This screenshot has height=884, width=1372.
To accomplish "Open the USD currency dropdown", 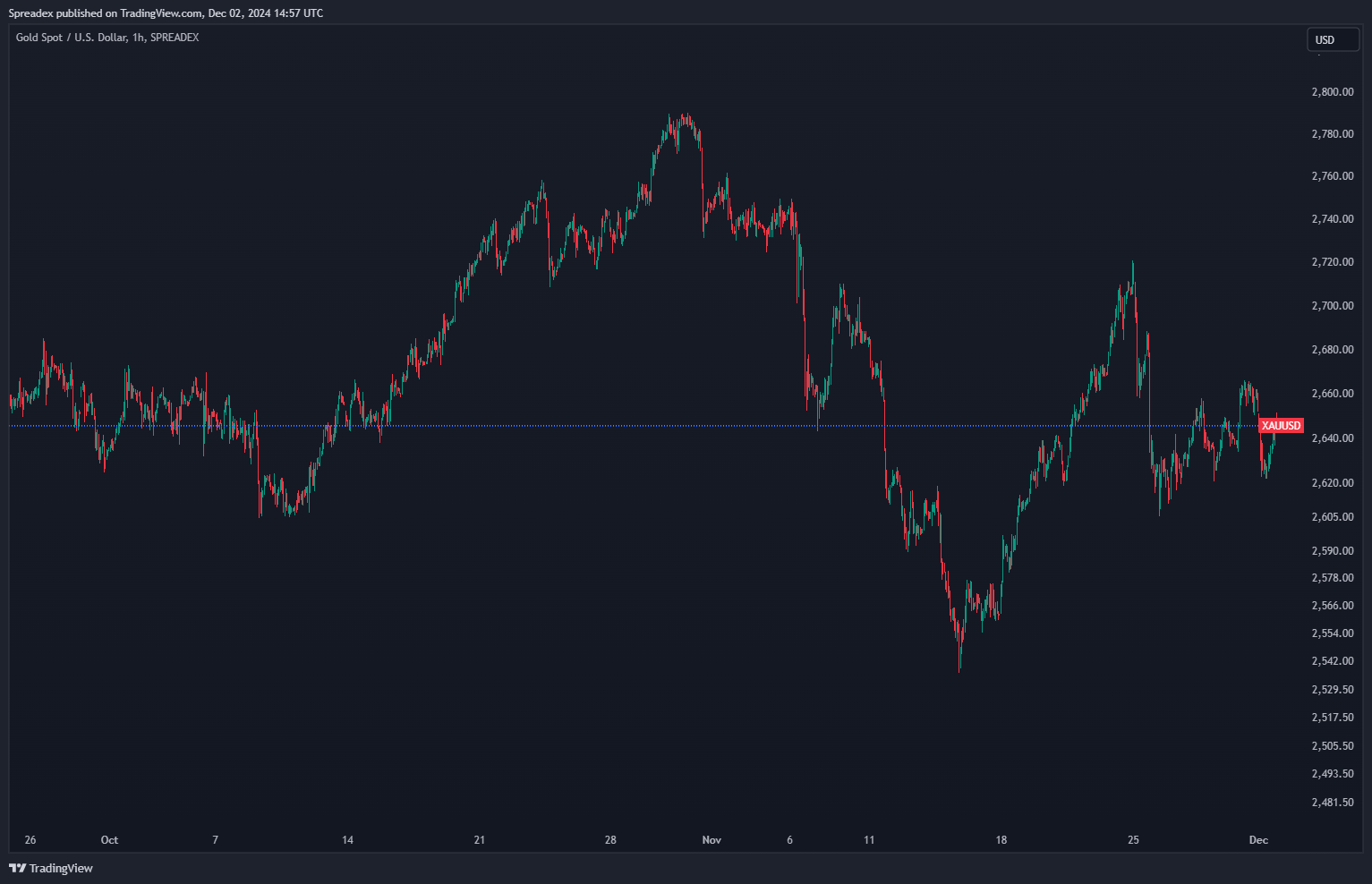I will point(1333,39).
